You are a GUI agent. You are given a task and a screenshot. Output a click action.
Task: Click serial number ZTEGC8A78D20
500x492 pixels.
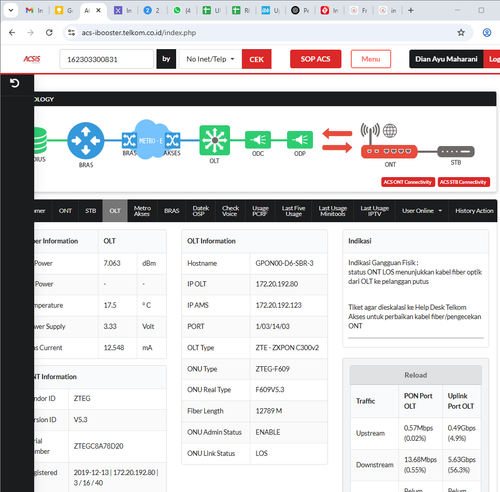tap(98, 446)
